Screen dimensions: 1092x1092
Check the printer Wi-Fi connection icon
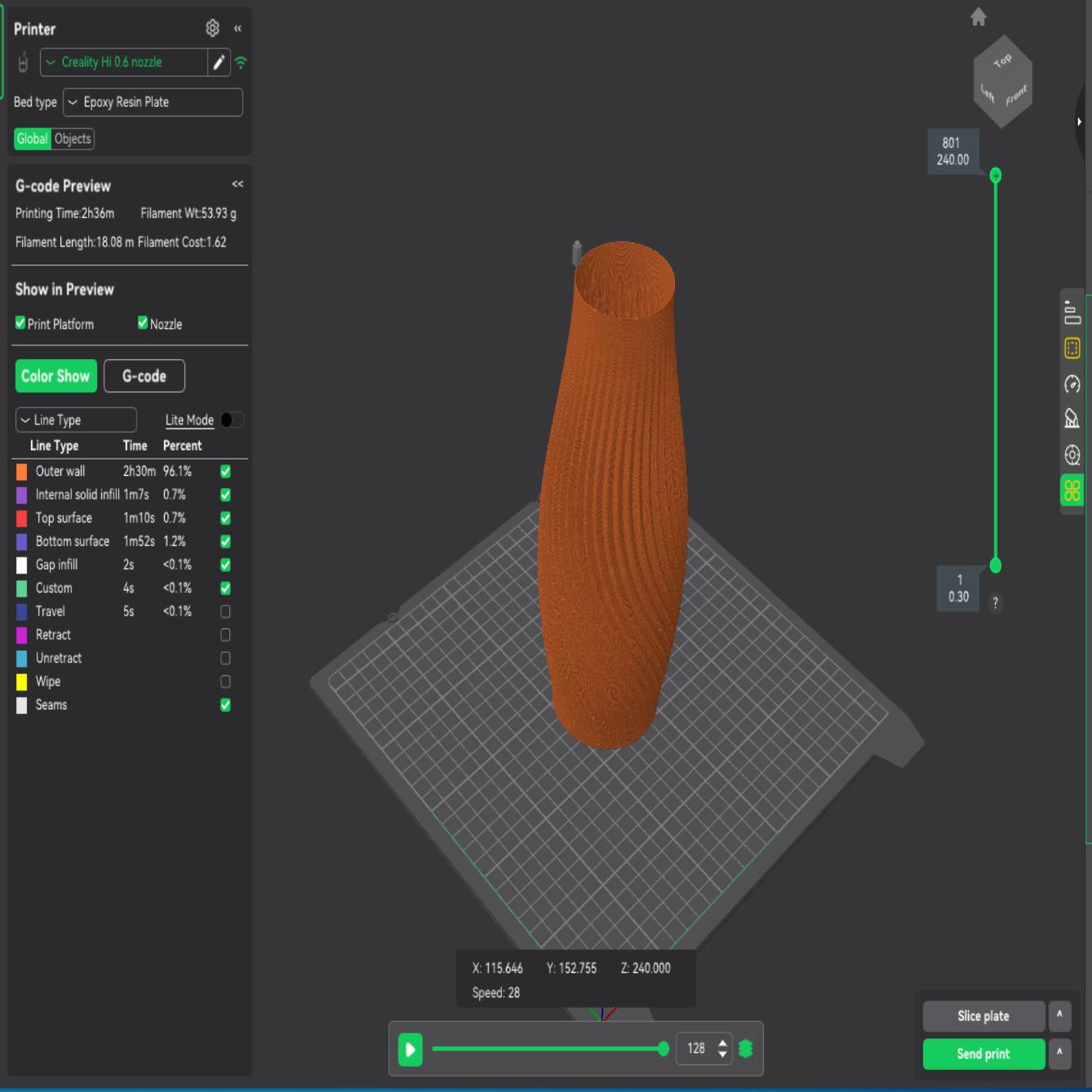point(241,62)
